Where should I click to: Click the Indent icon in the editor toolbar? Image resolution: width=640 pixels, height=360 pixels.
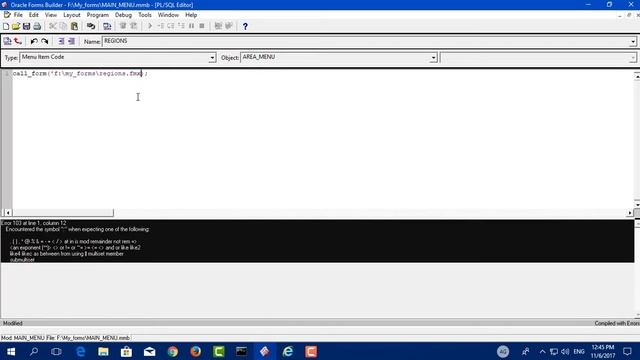[61, 41]
